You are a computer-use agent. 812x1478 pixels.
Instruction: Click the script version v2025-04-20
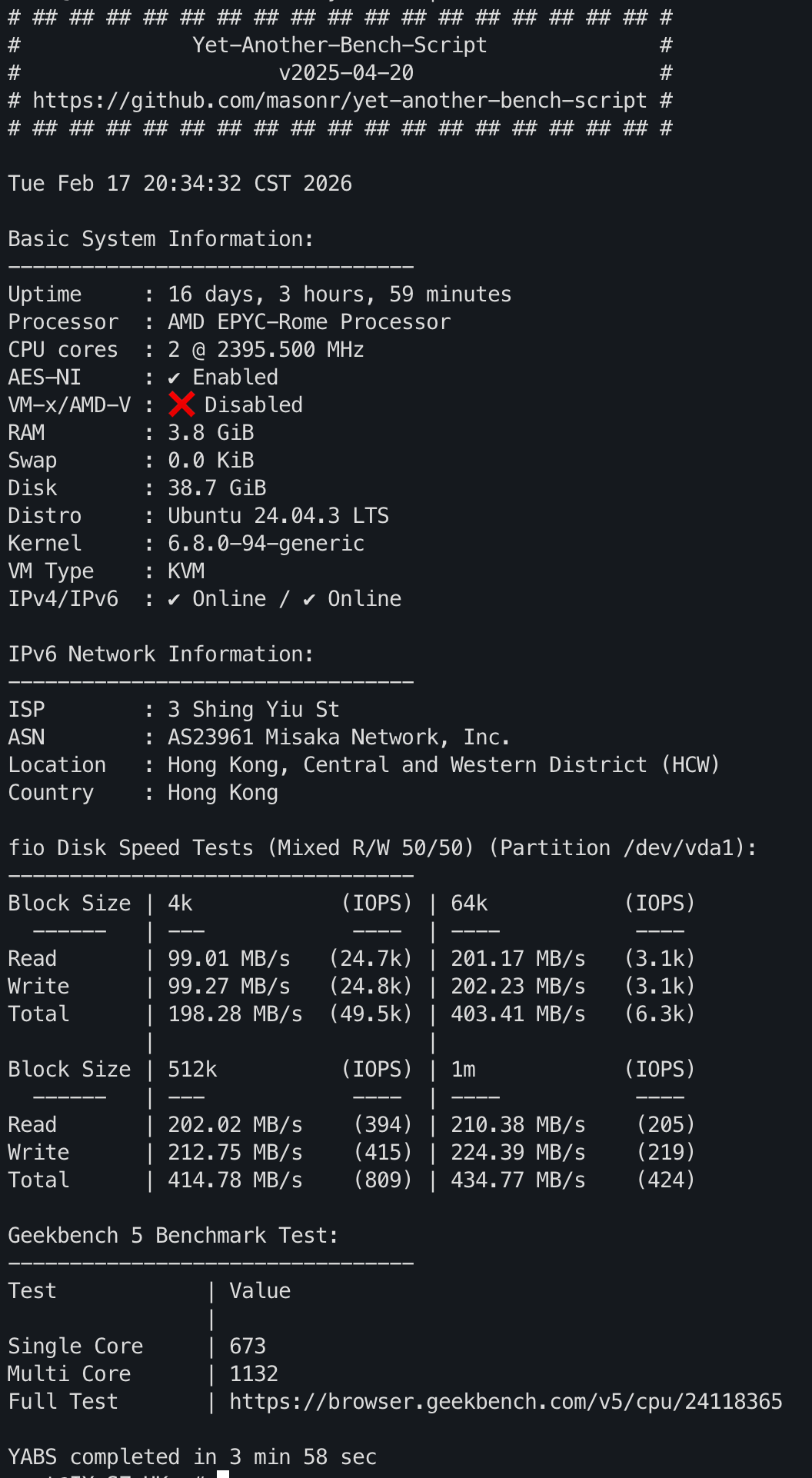346,73
